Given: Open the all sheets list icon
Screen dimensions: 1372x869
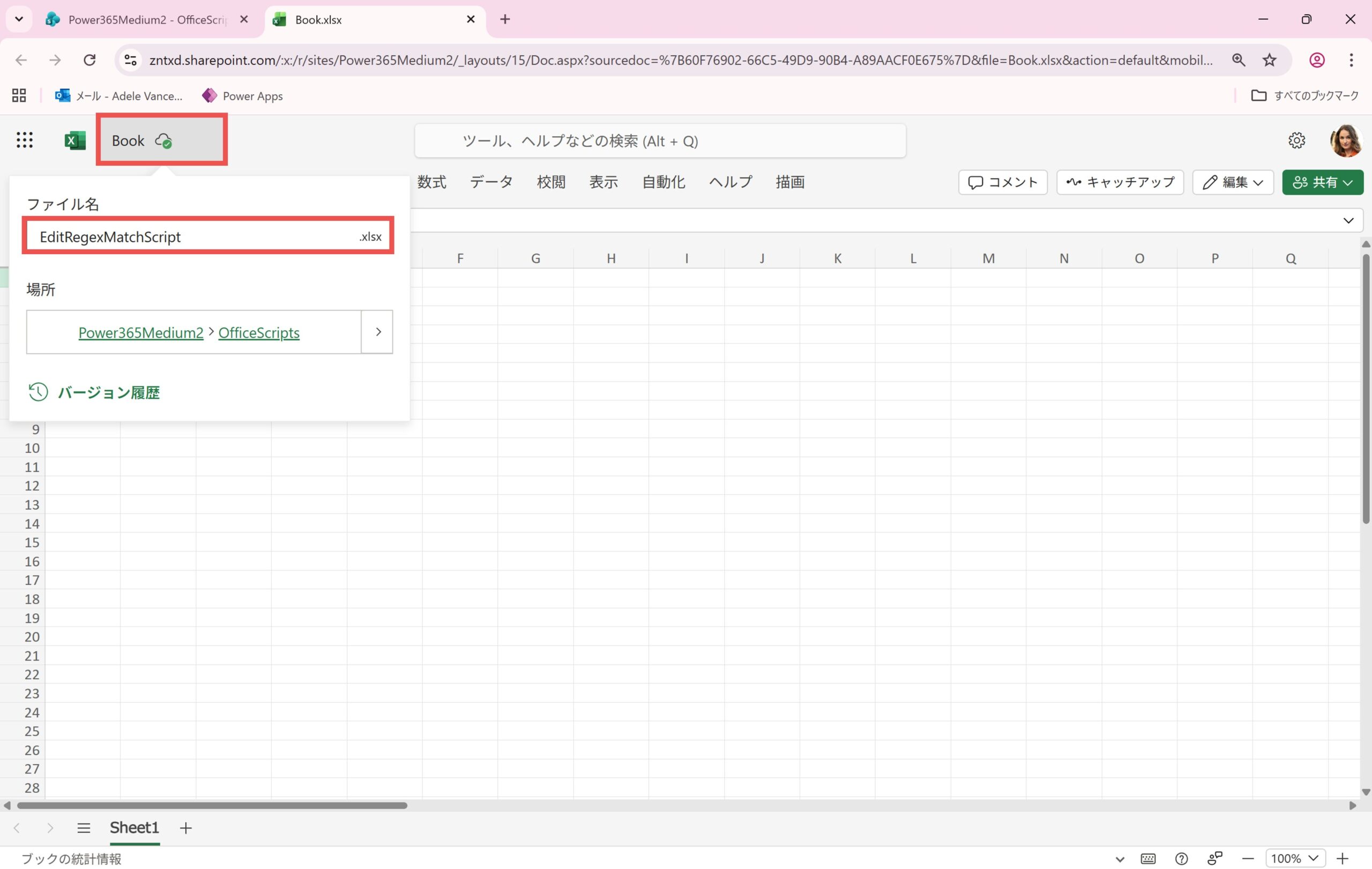Looking at the screenshot, I should (x=84, y=828).
